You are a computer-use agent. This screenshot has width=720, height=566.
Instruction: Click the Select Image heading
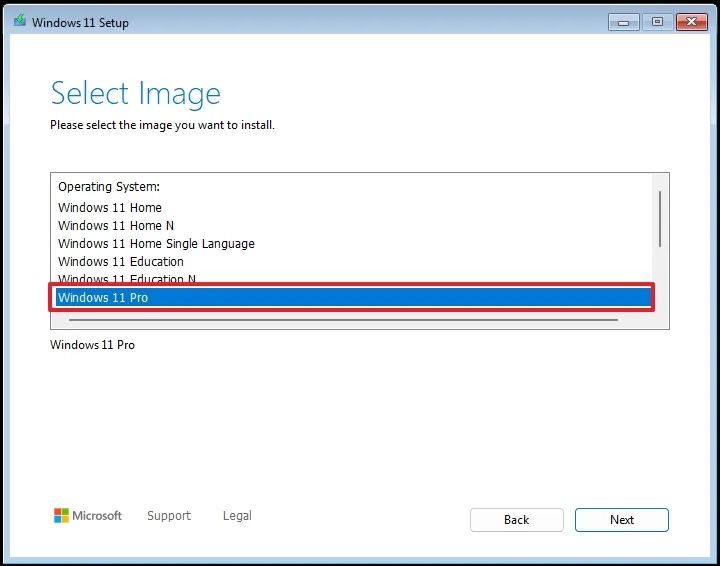[135, 94]
